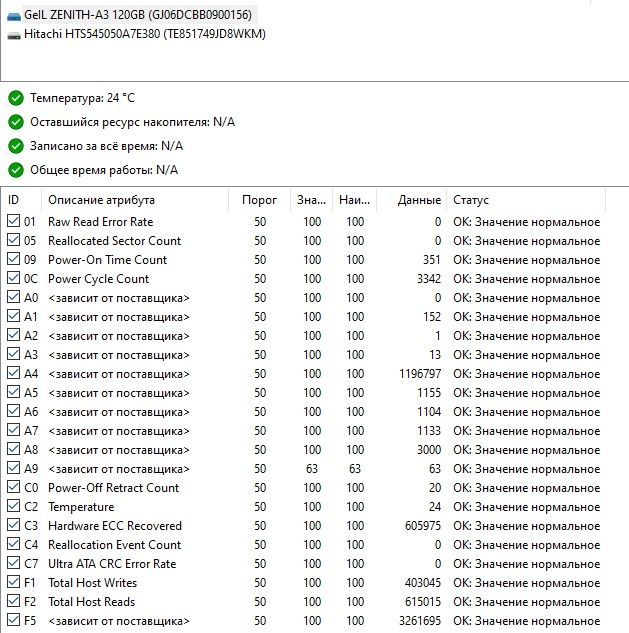Click data value 1155 in row A5
This screenshot has width=629, height=633.
429,393
